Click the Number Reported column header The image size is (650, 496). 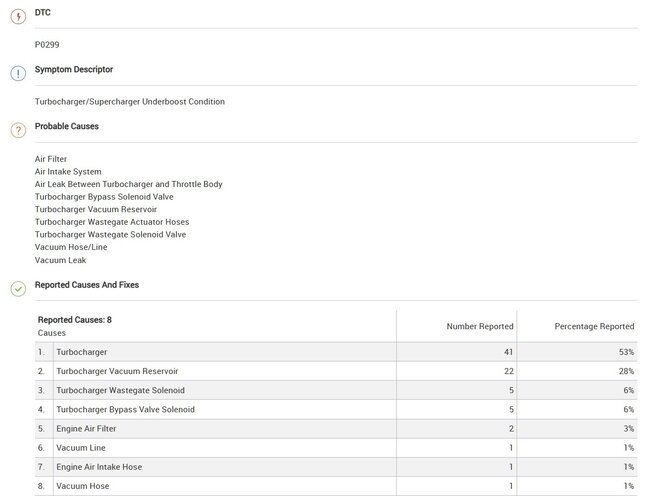click(480, 326)
